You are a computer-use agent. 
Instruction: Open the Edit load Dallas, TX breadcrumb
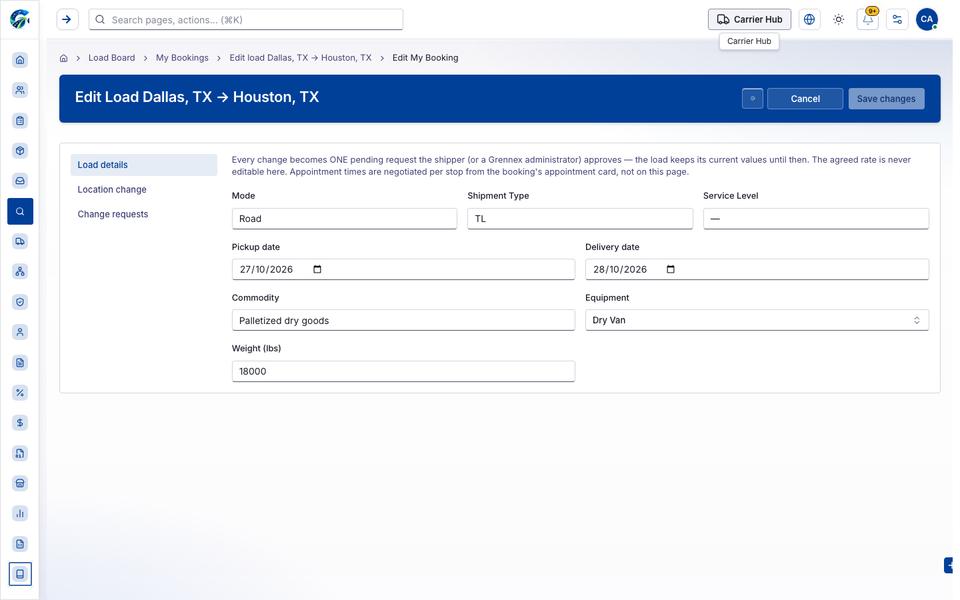[x=301, y=58]
